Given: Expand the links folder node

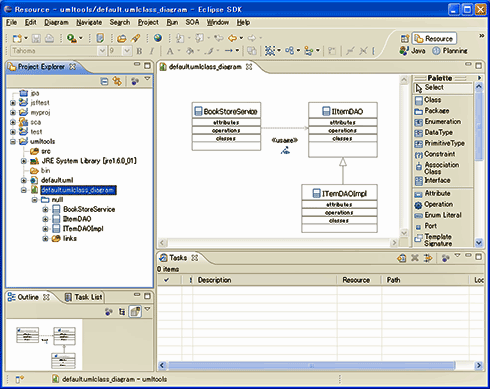Looking at the screenshot, I should coord(45,238).
